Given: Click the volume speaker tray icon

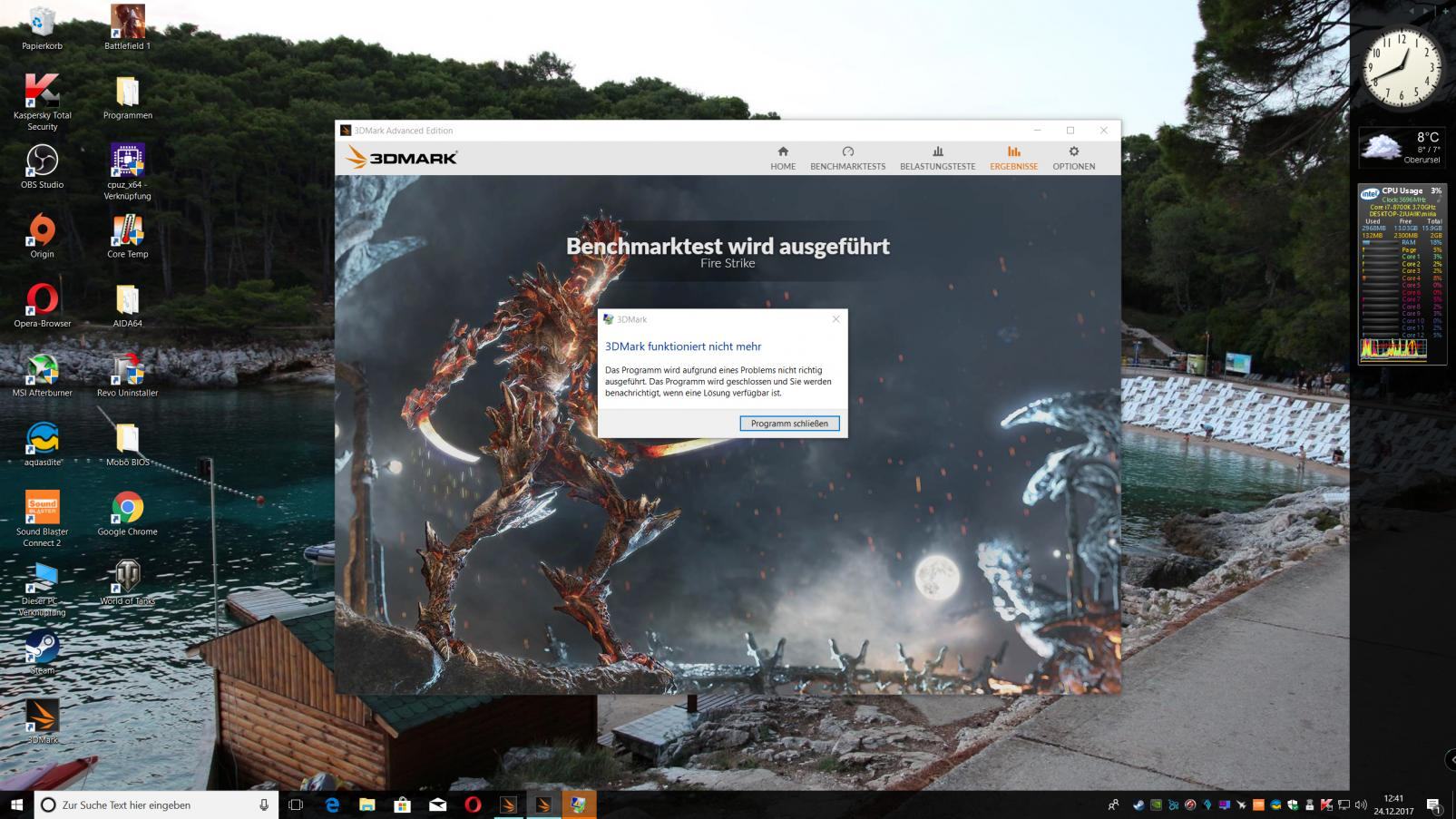Looking at the screenshot, I should click(1361, 804).
